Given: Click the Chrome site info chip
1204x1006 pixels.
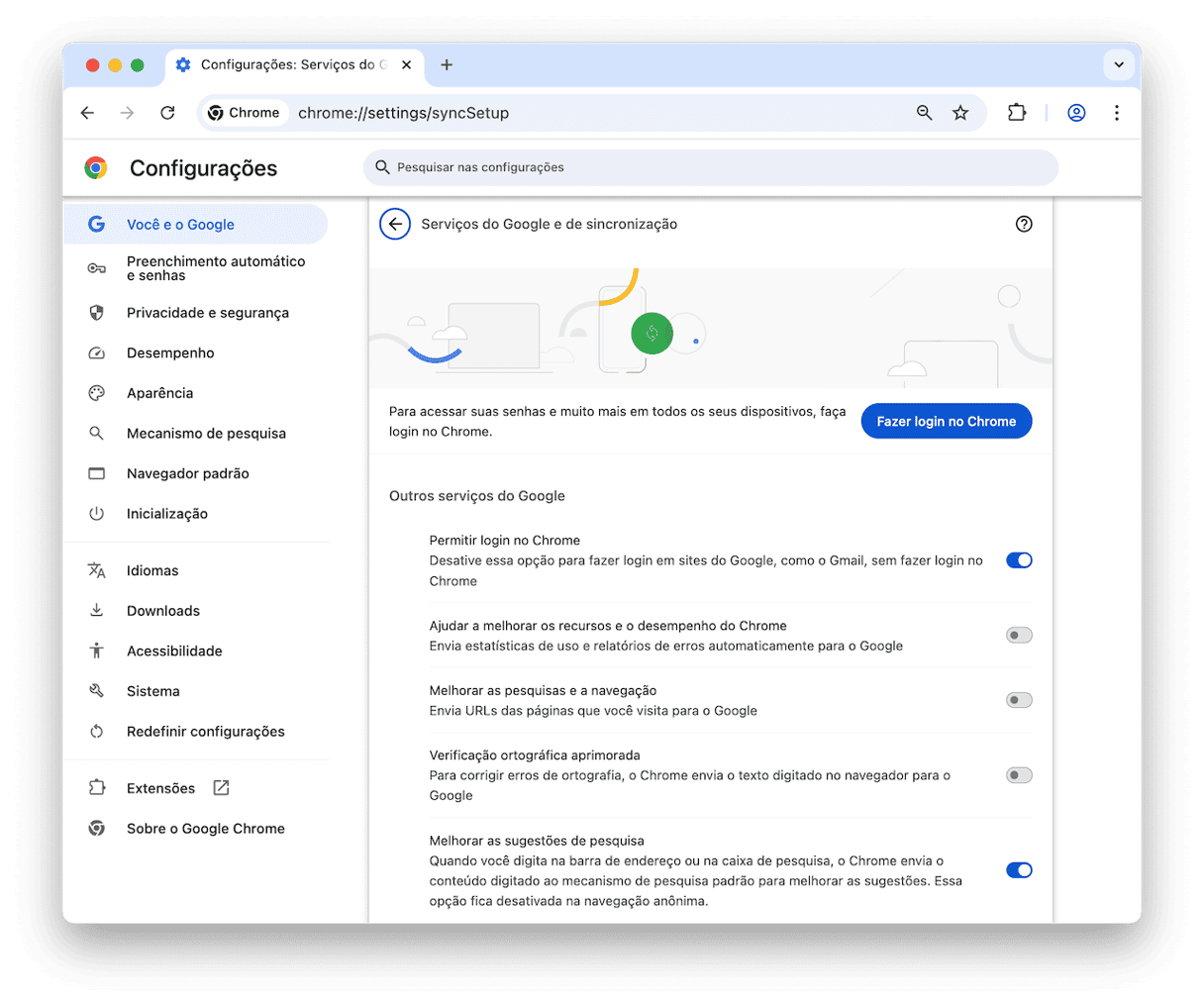Looking at the screenshot, I should [x=244, y=113].
